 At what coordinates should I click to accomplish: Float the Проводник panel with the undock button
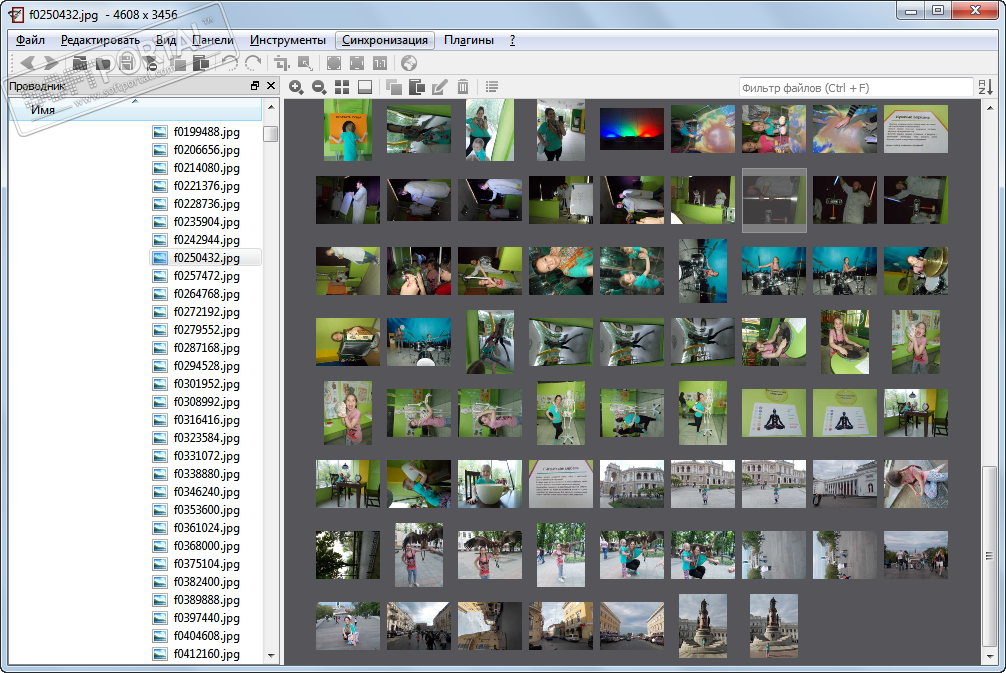point(255,85)
